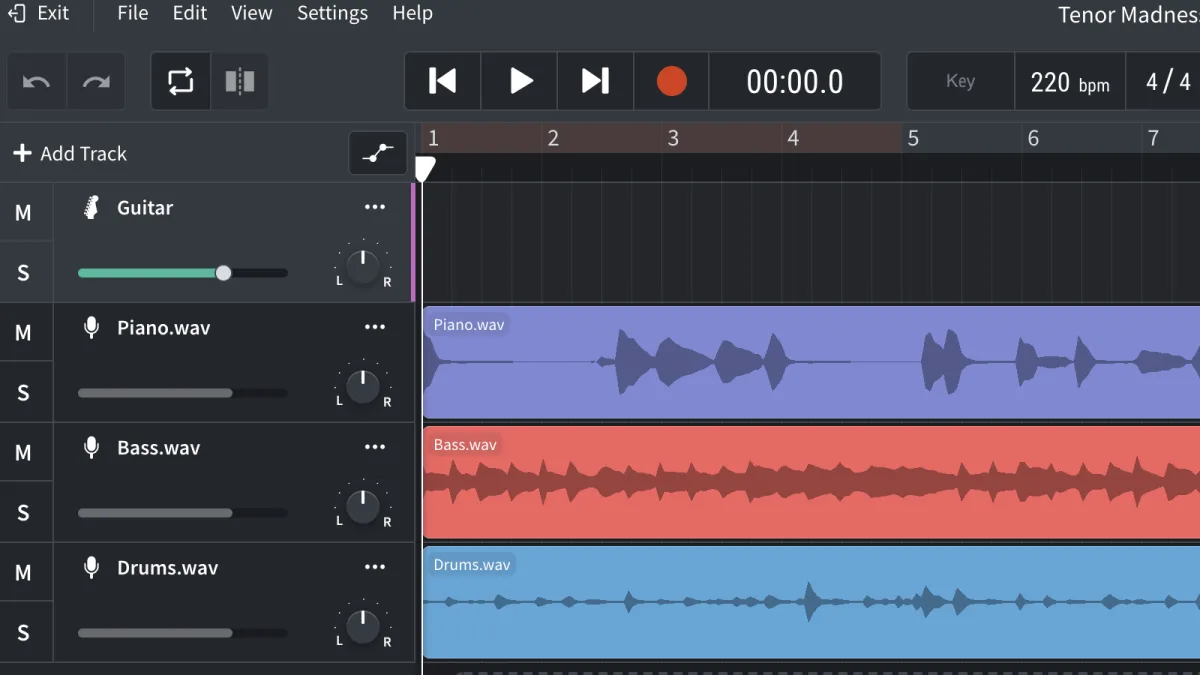Click the undo arrow icon

point(37,82)
